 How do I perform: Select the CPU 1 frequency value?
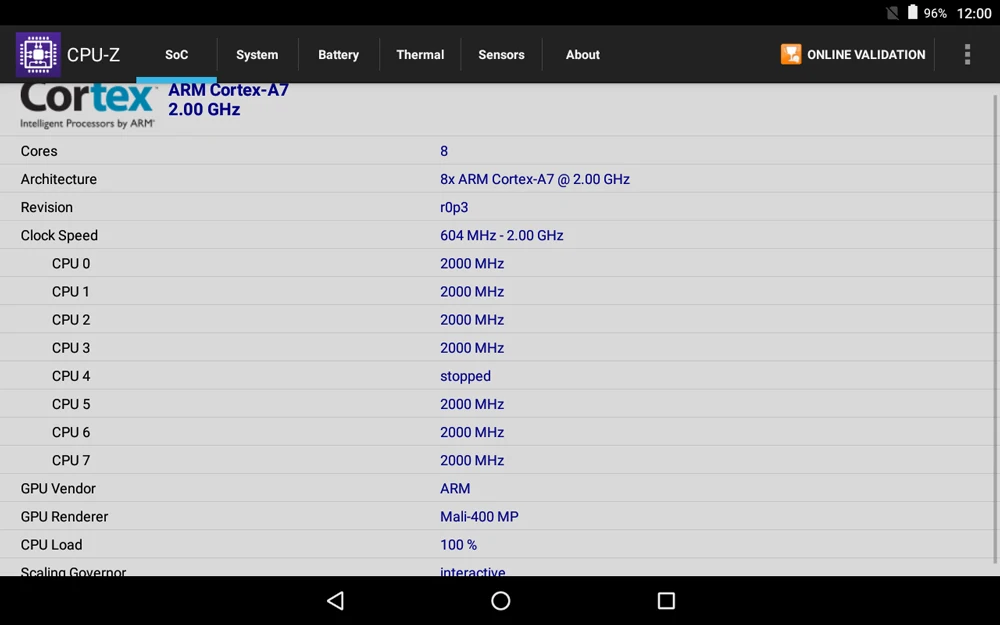click(x=472, y=291)
